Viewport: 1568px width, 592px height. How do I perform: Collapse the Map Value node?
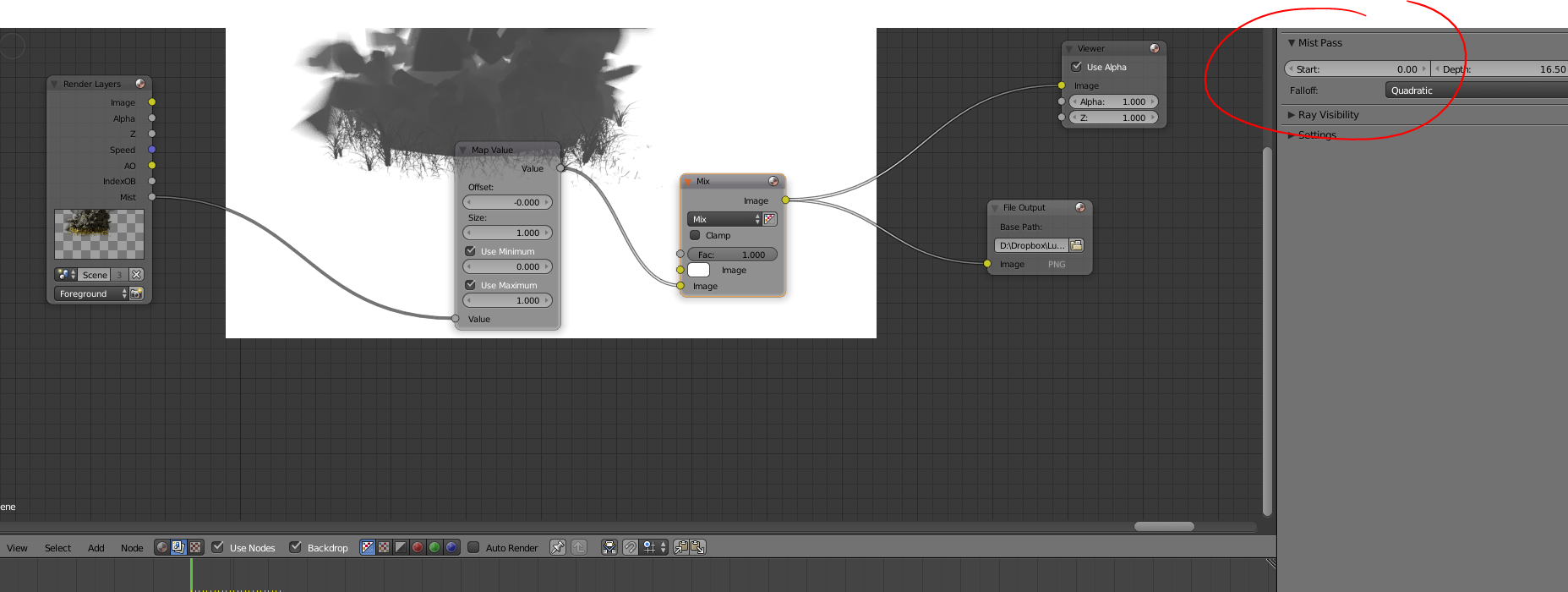(462, 150)
